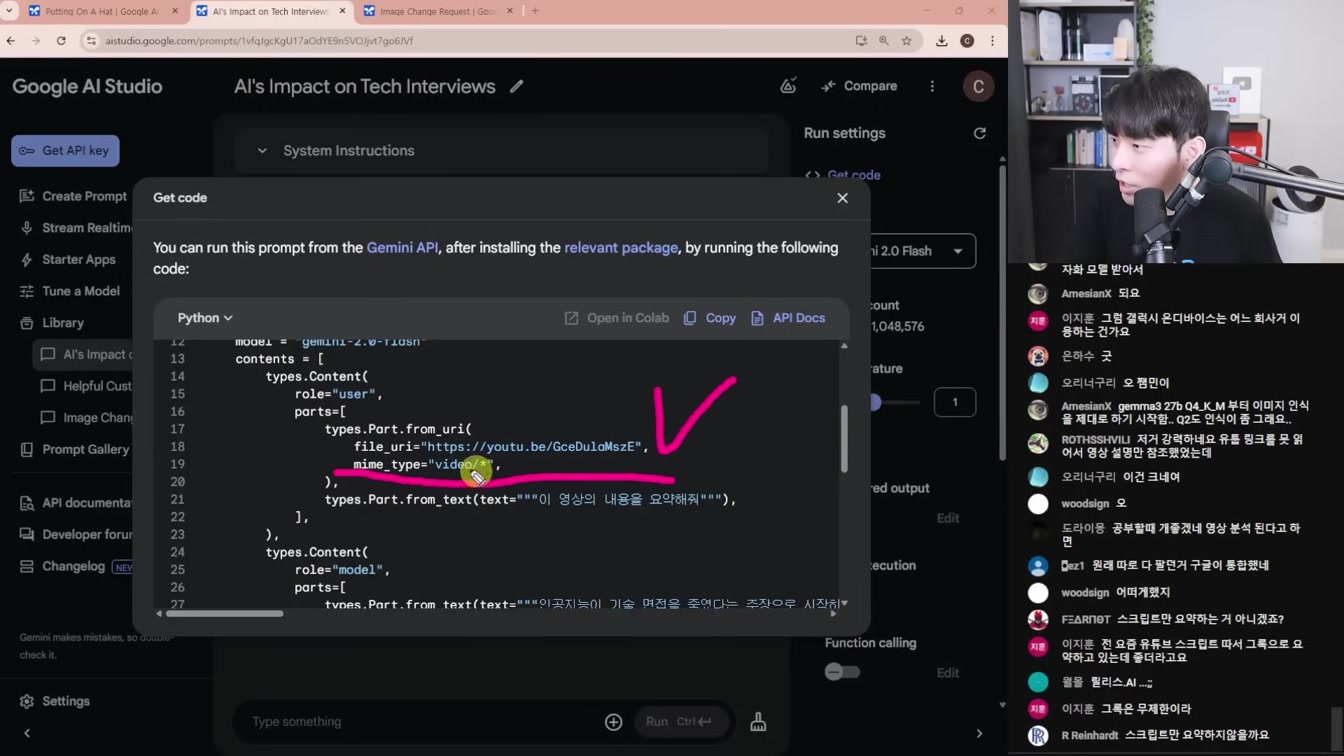This screenshot has height=756, width=1344.
Task: Click the temperature value field
Action: (x=954, y=402)
